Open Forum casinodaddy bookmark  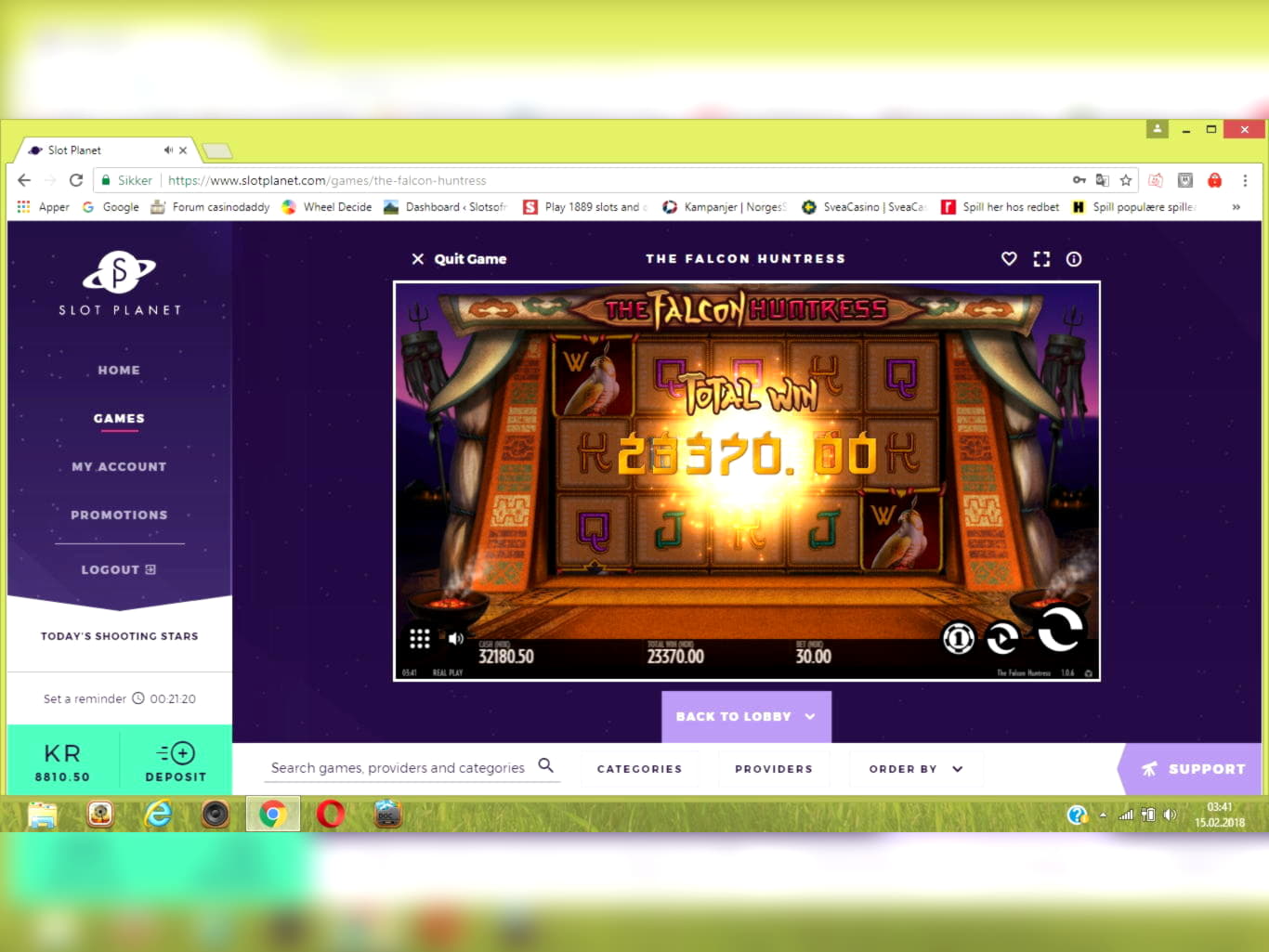[210, 207]
